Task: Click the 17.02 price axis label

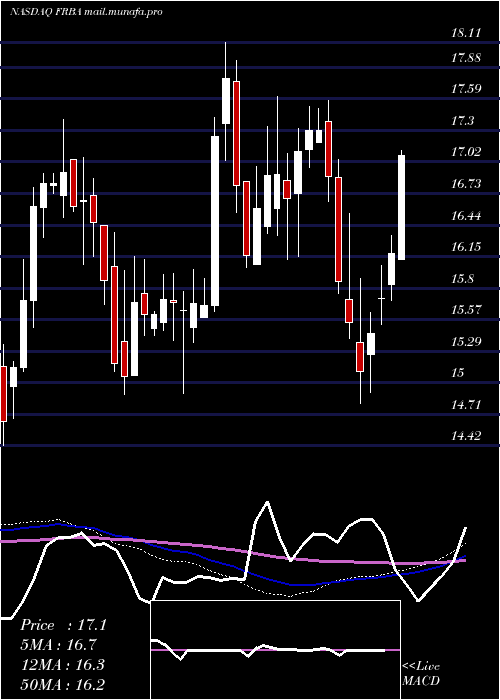Action: click(x=466, y=152)
